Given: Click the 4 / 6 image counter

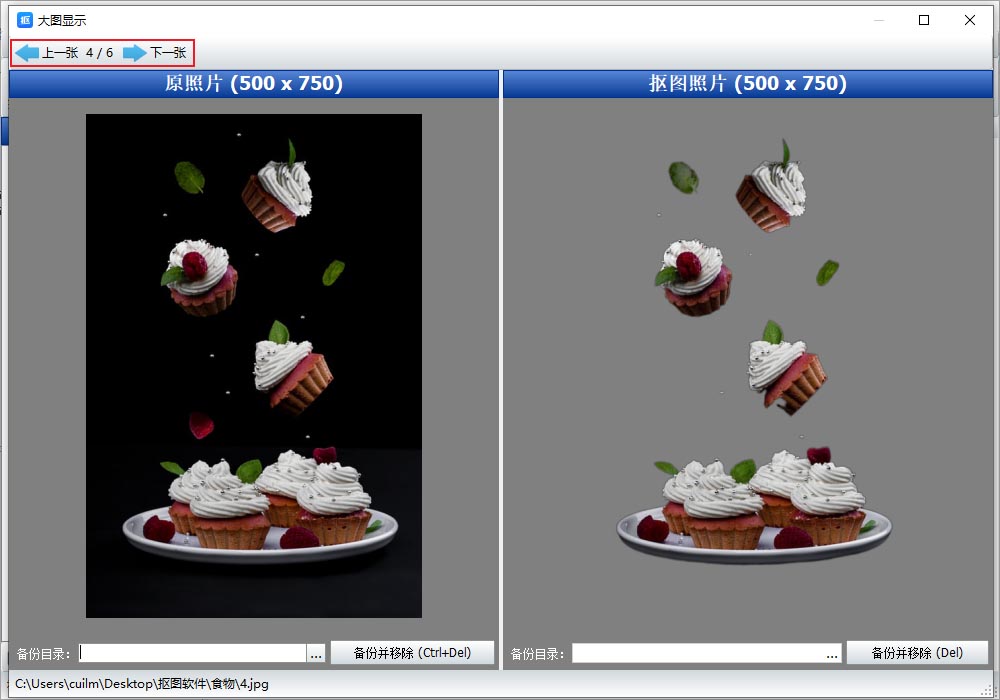Looking at the screenshot, I should click(99, 53).
